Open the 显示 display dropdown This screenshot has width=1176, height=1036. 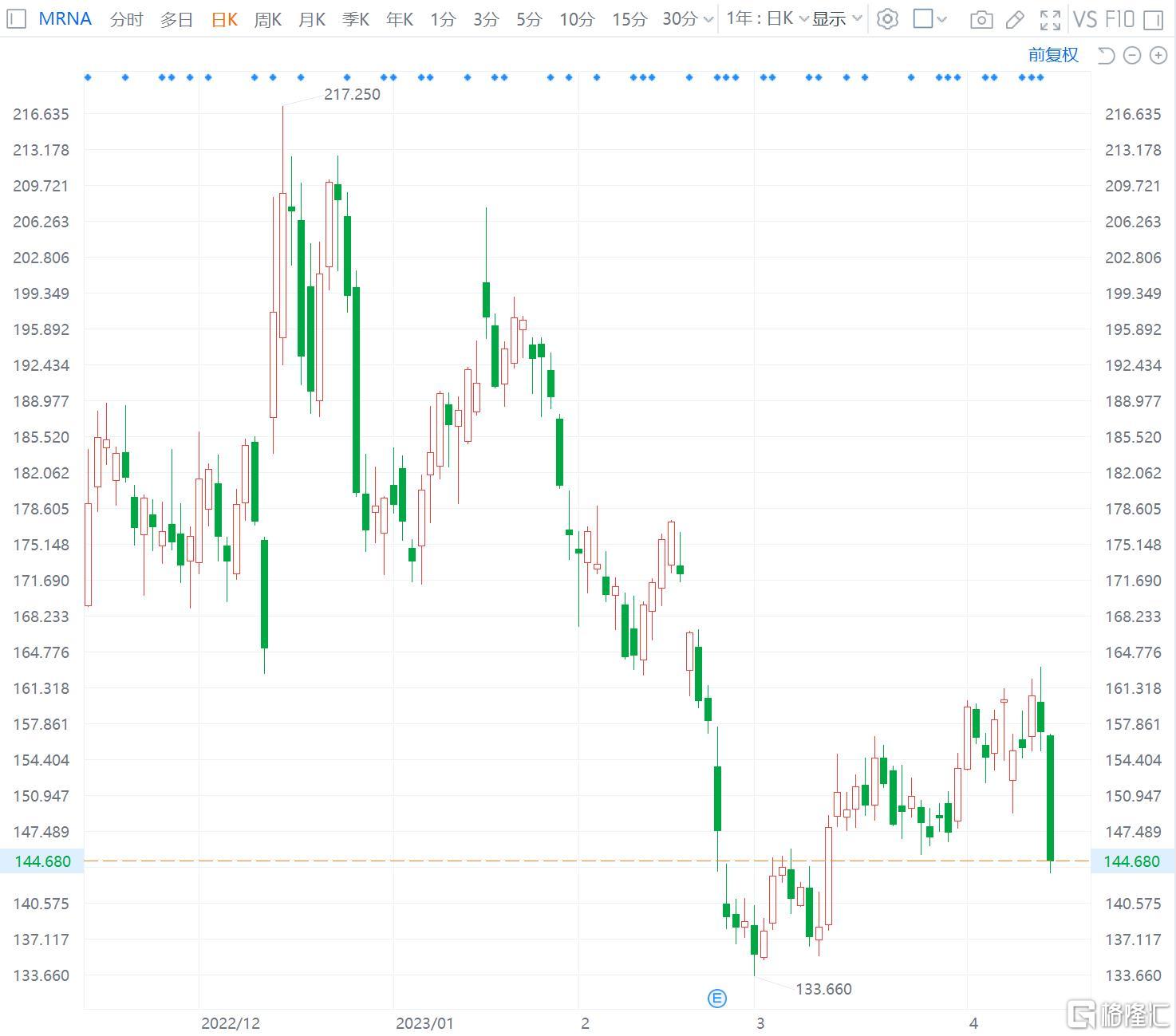pyautogui.click(x=837, y=18)
